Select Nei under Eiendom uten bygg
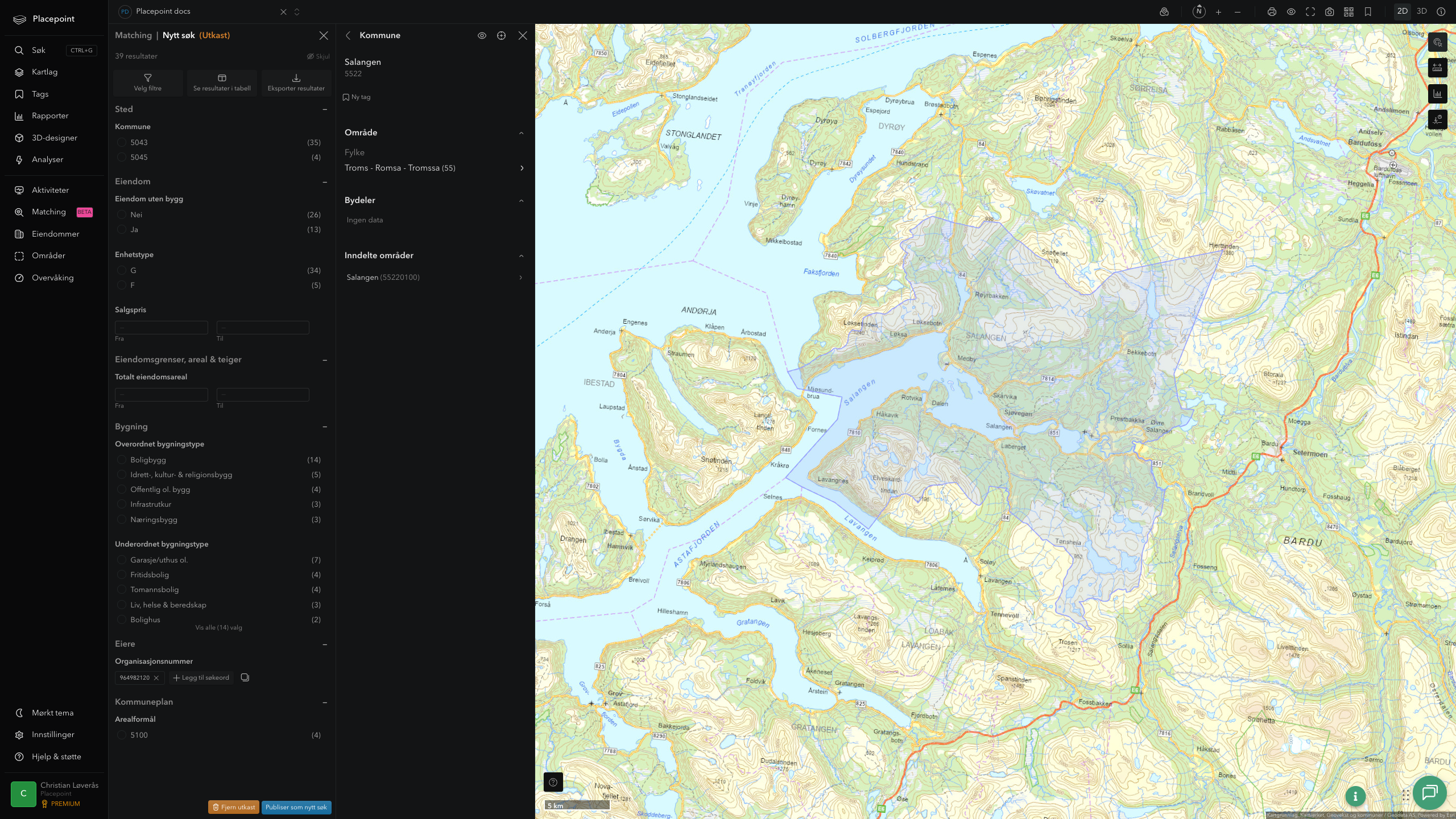Viewport: 1456px width, 819px height. pyautogui.click(x=122, y=215)
